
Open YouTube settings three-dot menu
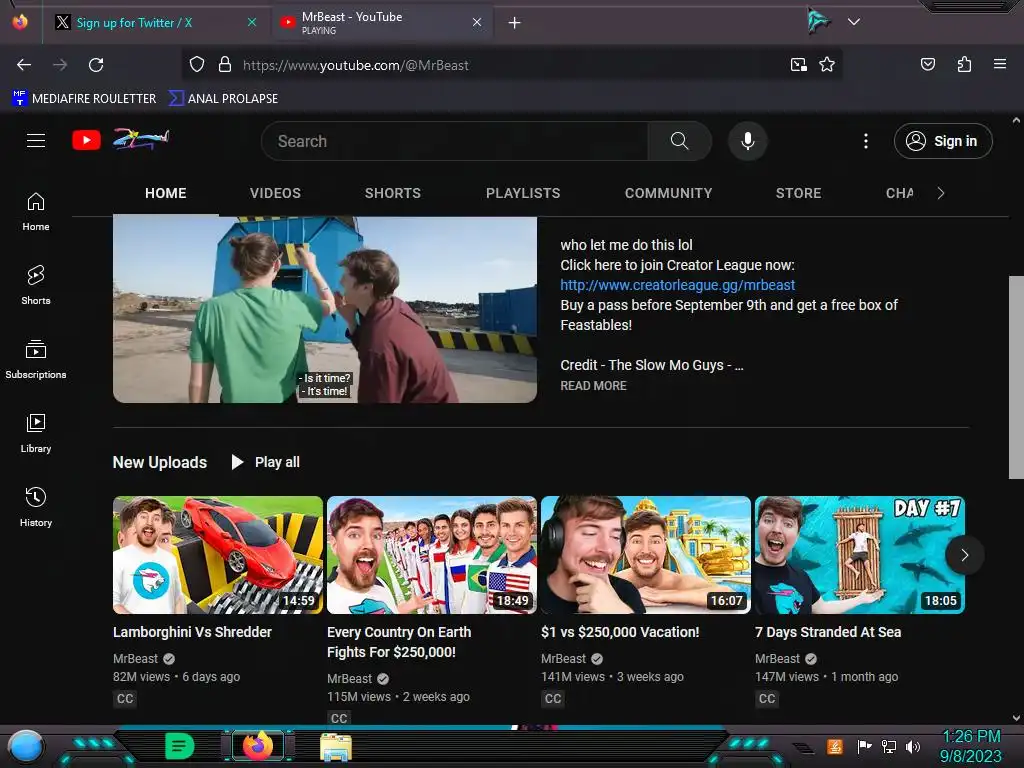(x=866, y=141)
